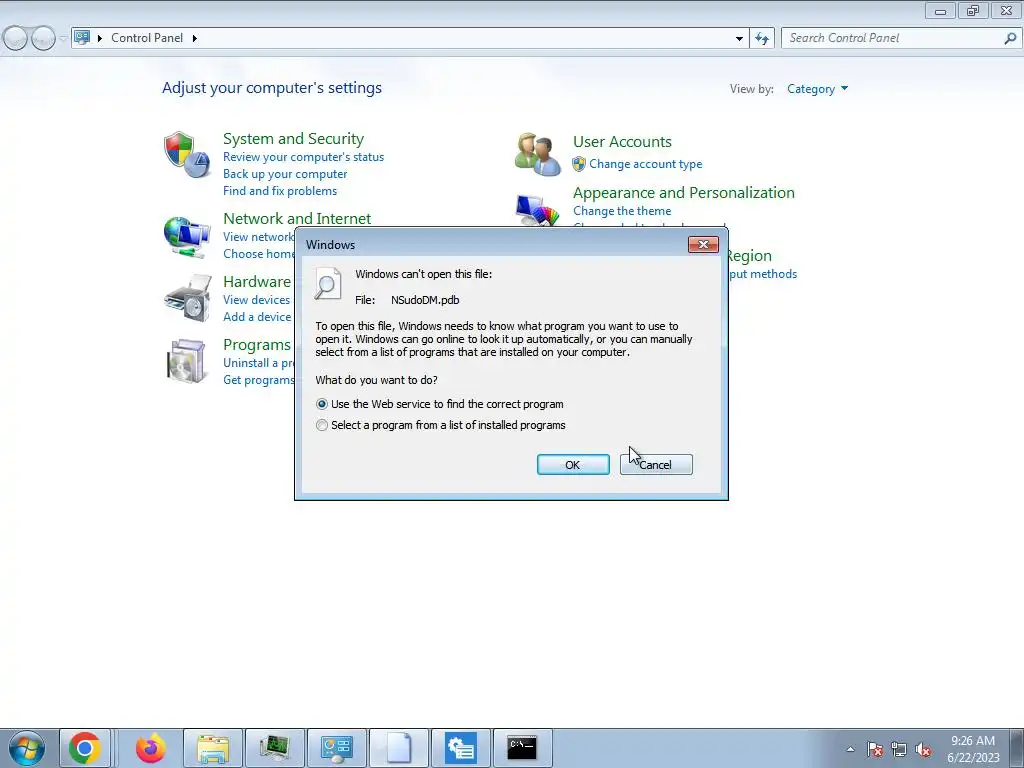Click the Appearance and Personalization monitor icon

537,210
